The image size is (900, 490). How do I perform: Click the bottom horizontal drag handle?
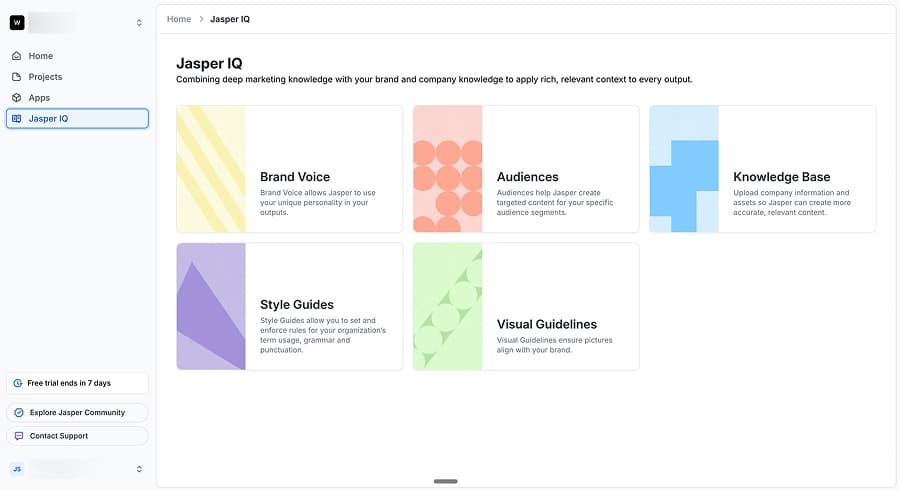coord(446,481)
